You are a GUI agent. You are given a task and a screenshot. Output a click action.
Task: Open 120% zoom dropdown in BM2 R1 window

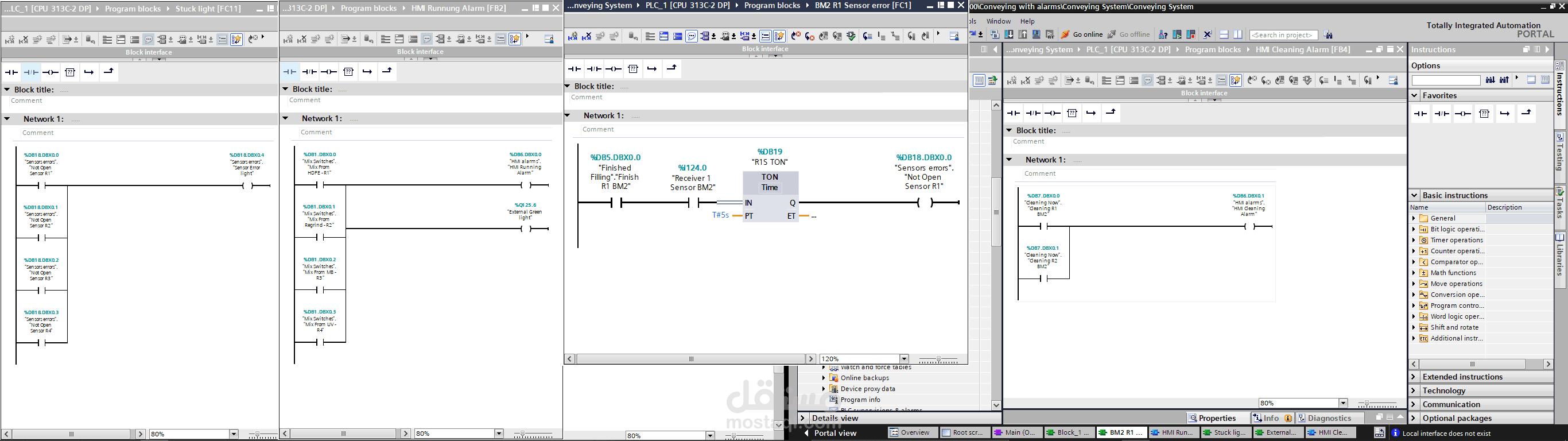(x=904, y=359)
